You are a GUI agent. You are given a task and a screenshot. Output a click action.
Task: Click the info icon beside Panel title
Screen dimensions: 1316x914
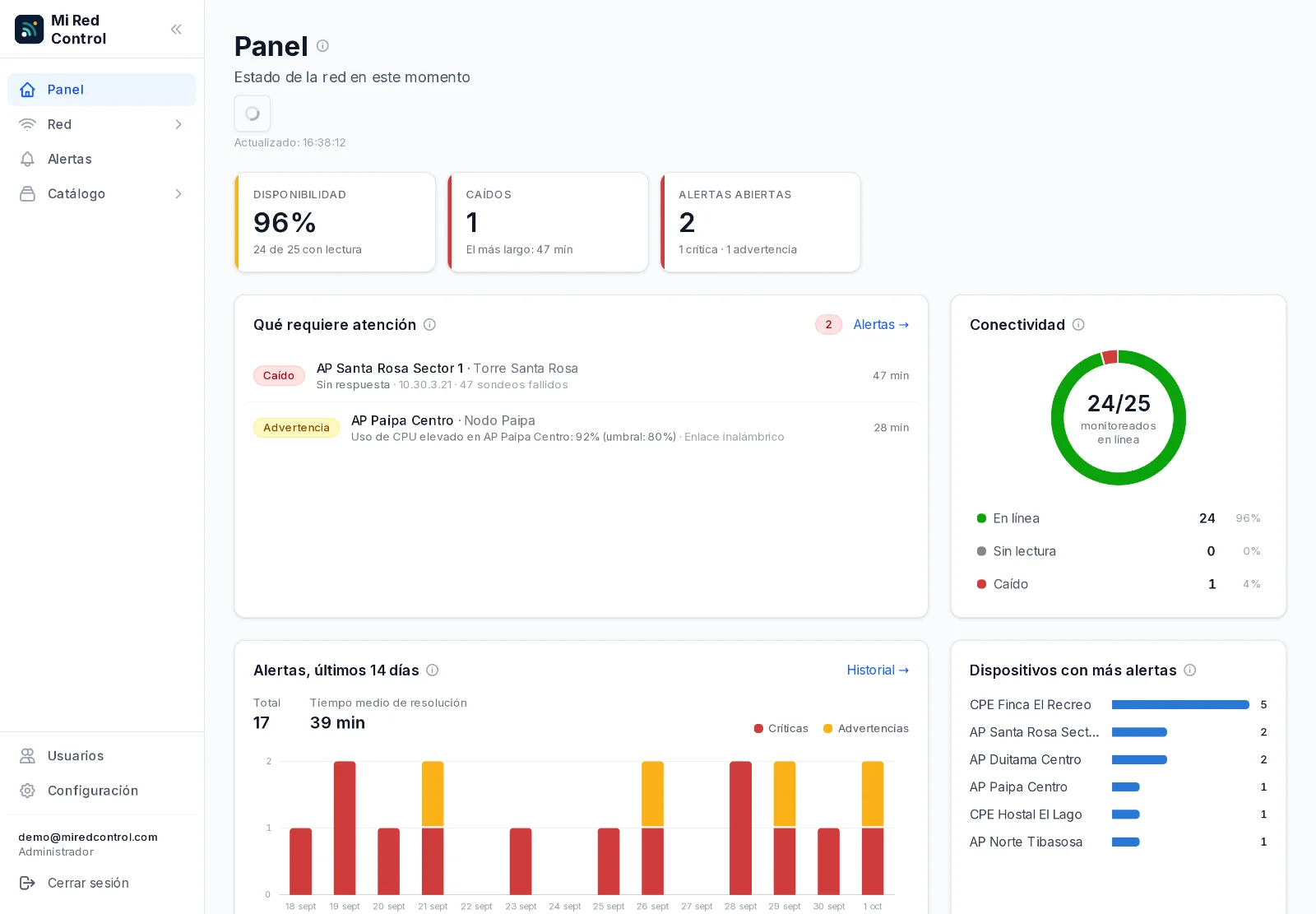[322, 46]
